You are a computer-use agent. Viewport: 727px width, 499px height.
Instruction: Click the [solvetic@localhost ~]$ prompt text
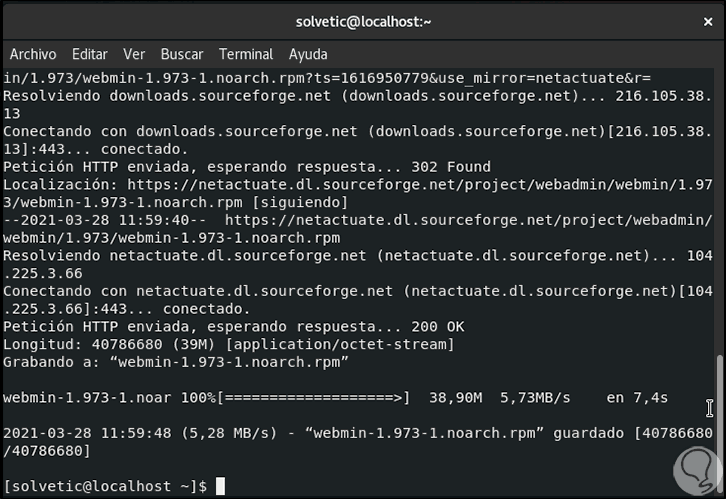(x=105, y=486)
